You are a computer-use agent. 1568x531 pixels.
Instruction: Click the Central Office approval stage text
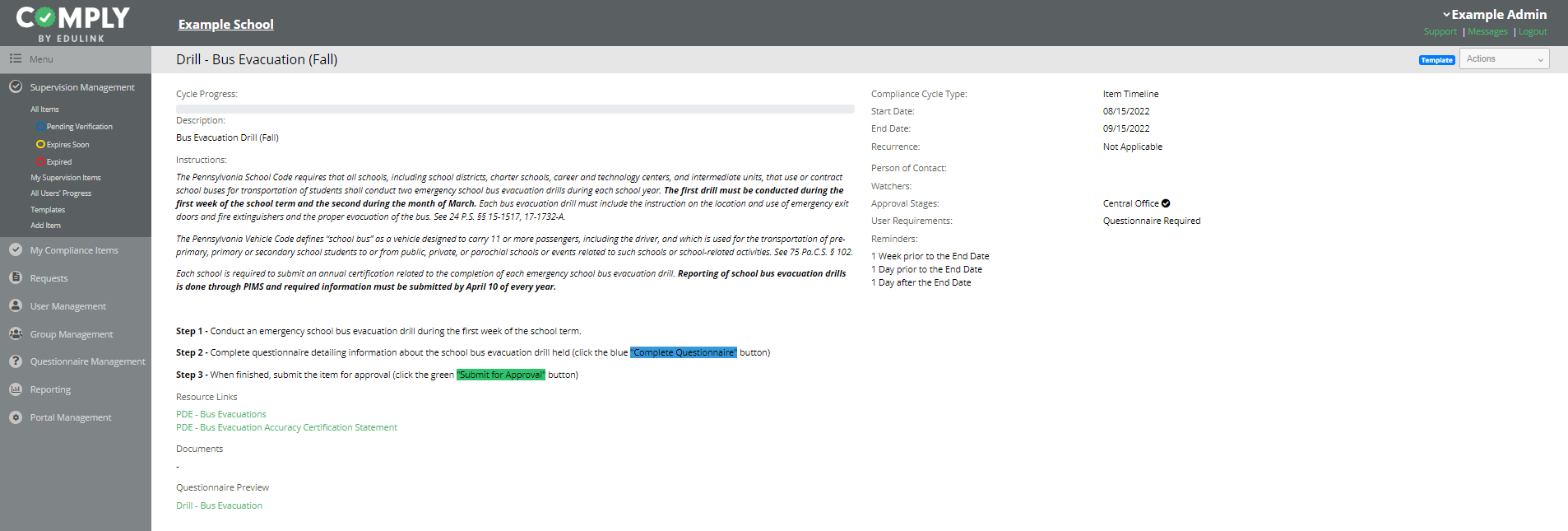tap(1131, 203)
